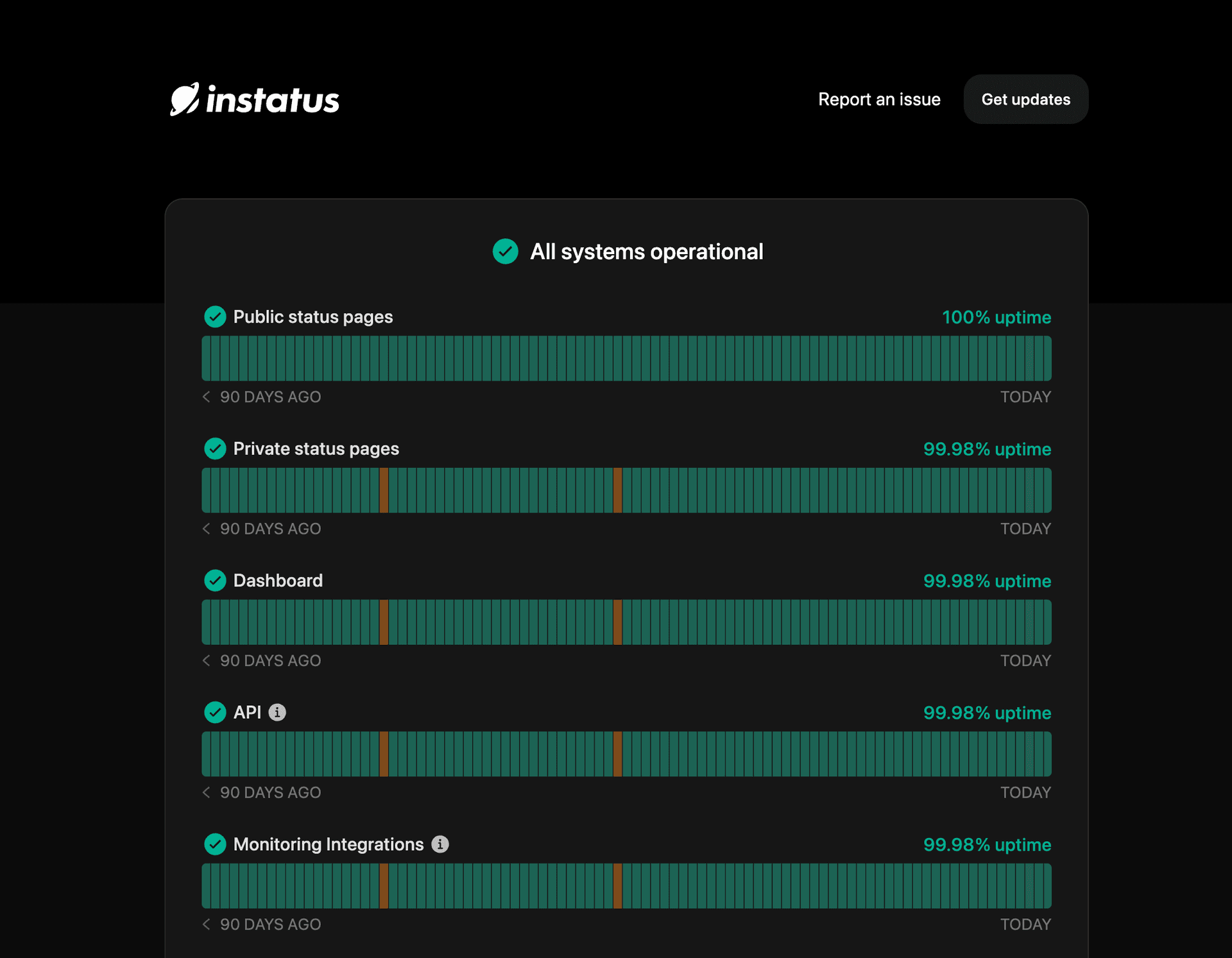Open the info icon beside Monitoring Integrations
The height and width of the screenshot is (958, 1232).
pyautogui.click(x=440, y=844)
